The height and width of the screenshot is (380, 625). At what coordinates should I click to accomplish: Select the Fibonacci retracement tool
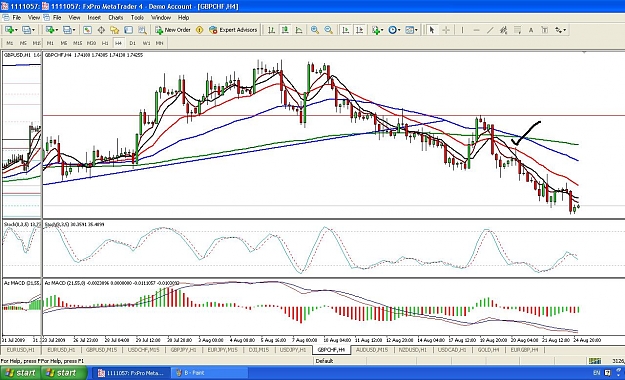(x=517, y=30)
